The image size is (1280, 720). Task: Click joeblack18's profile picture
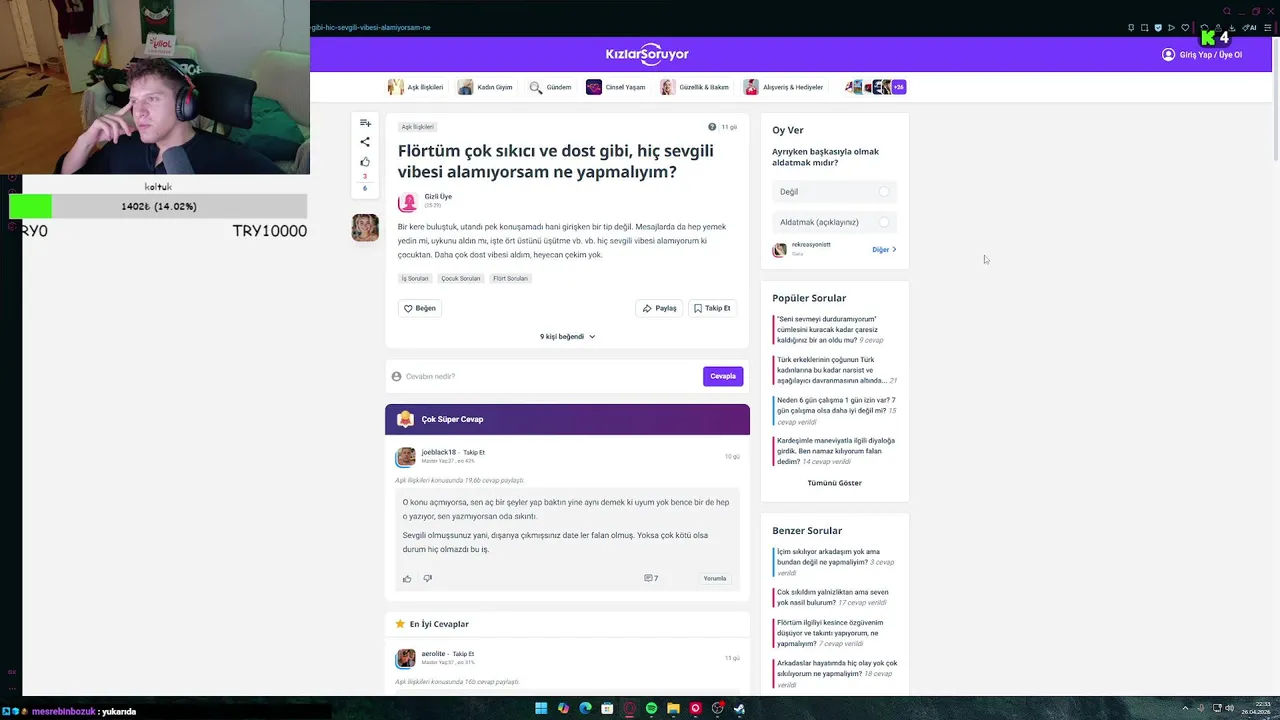405,457
